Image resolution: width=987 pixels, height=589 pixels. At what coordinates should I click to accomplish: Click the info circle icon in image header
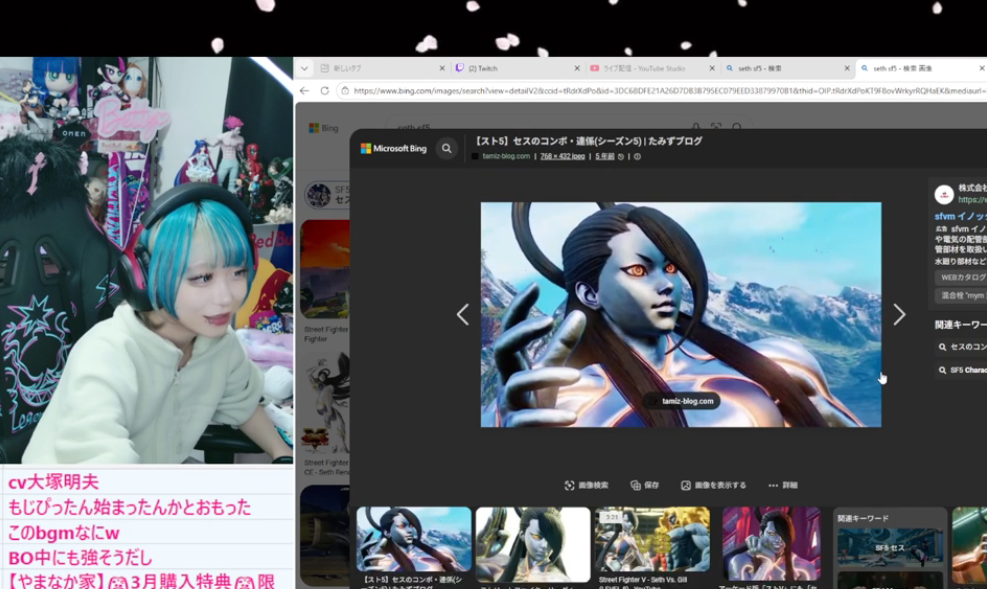[x=637, y=156]
